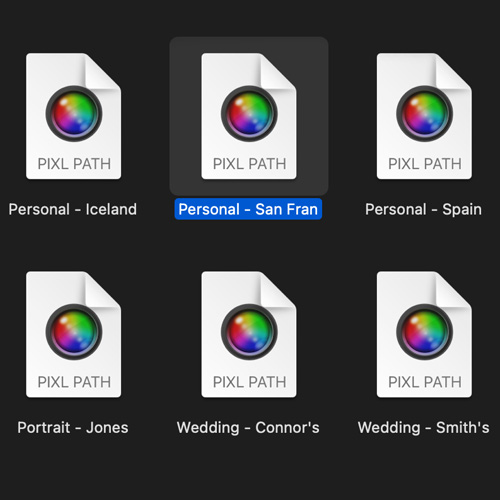Click PIXL PATH text on San Fran document
The height and width of the screenshot is (500, 500).
[249, 164]
